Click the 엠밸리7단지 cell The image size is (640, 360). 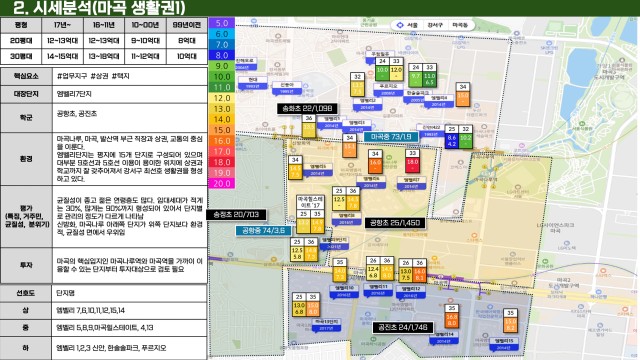click(x=130, y=94)
